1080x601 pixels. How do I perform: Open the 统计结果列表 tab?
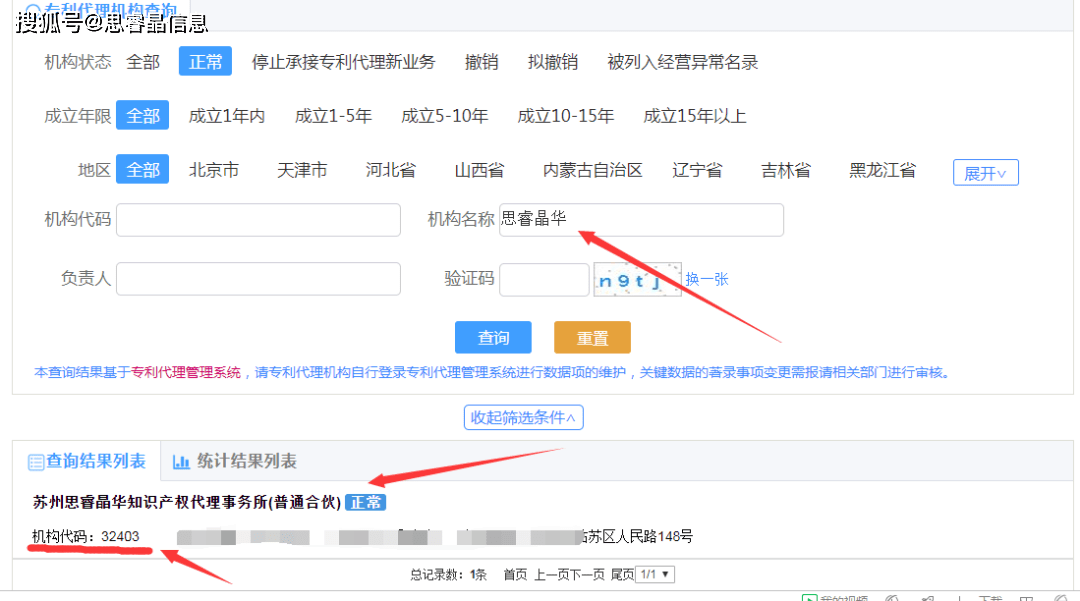click(246, 461)
